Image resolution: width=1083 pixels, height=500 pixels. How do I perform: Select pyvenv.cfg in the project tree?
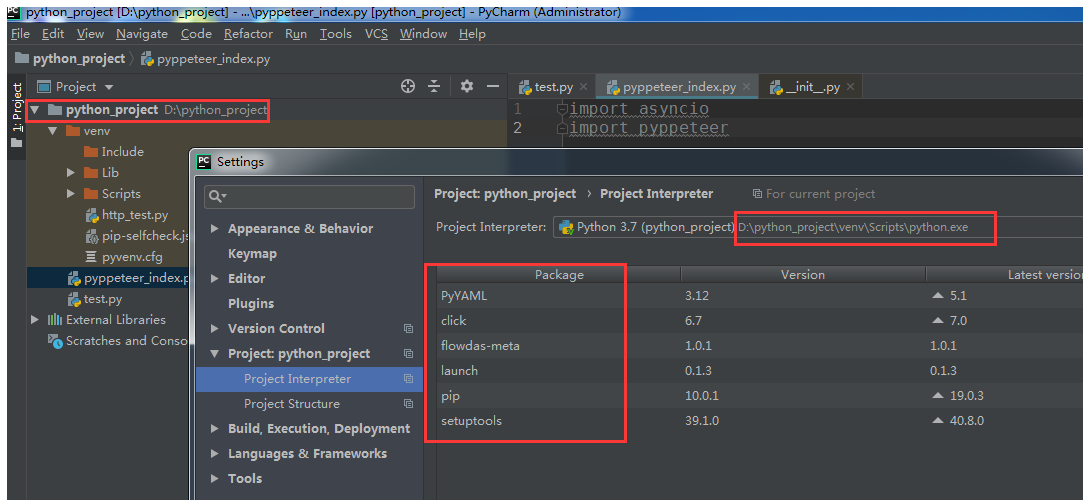click(x=132, y=258)
